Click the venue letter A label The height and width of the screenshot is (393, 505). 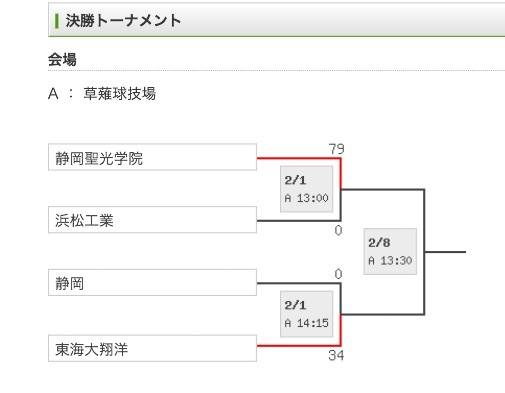pyautogui.click(x=53, y=94)
